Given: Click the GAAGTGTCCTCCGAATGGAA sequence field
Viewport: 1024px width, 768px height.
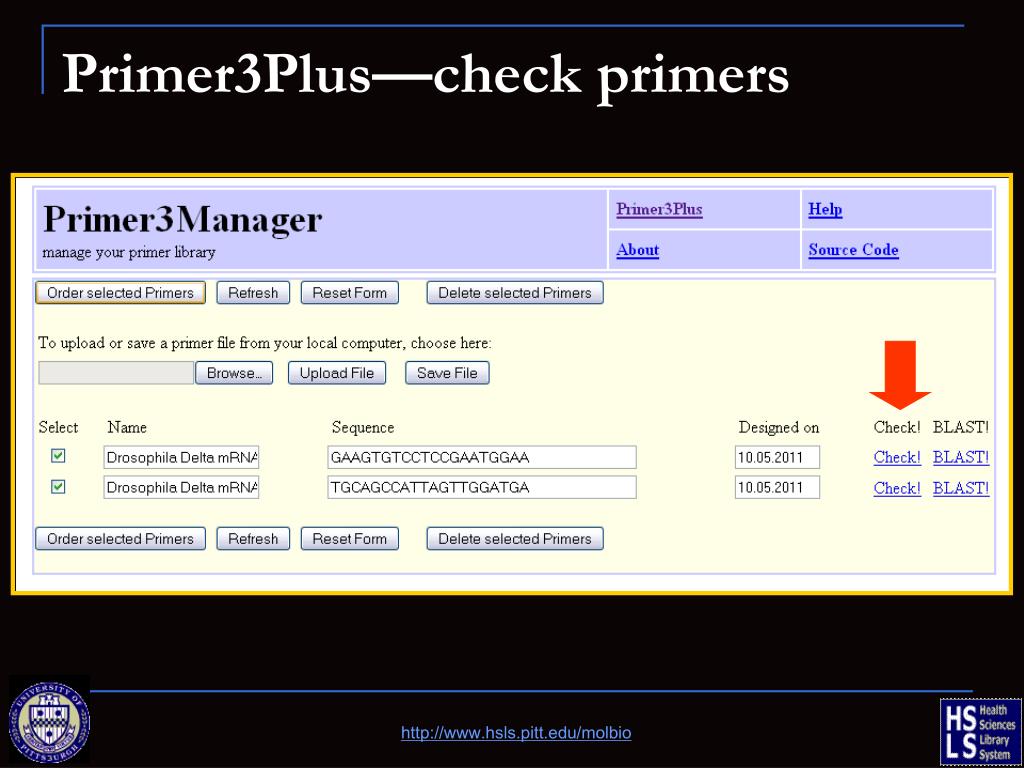Looking at the screenshot, I should [x=481, y=457].
